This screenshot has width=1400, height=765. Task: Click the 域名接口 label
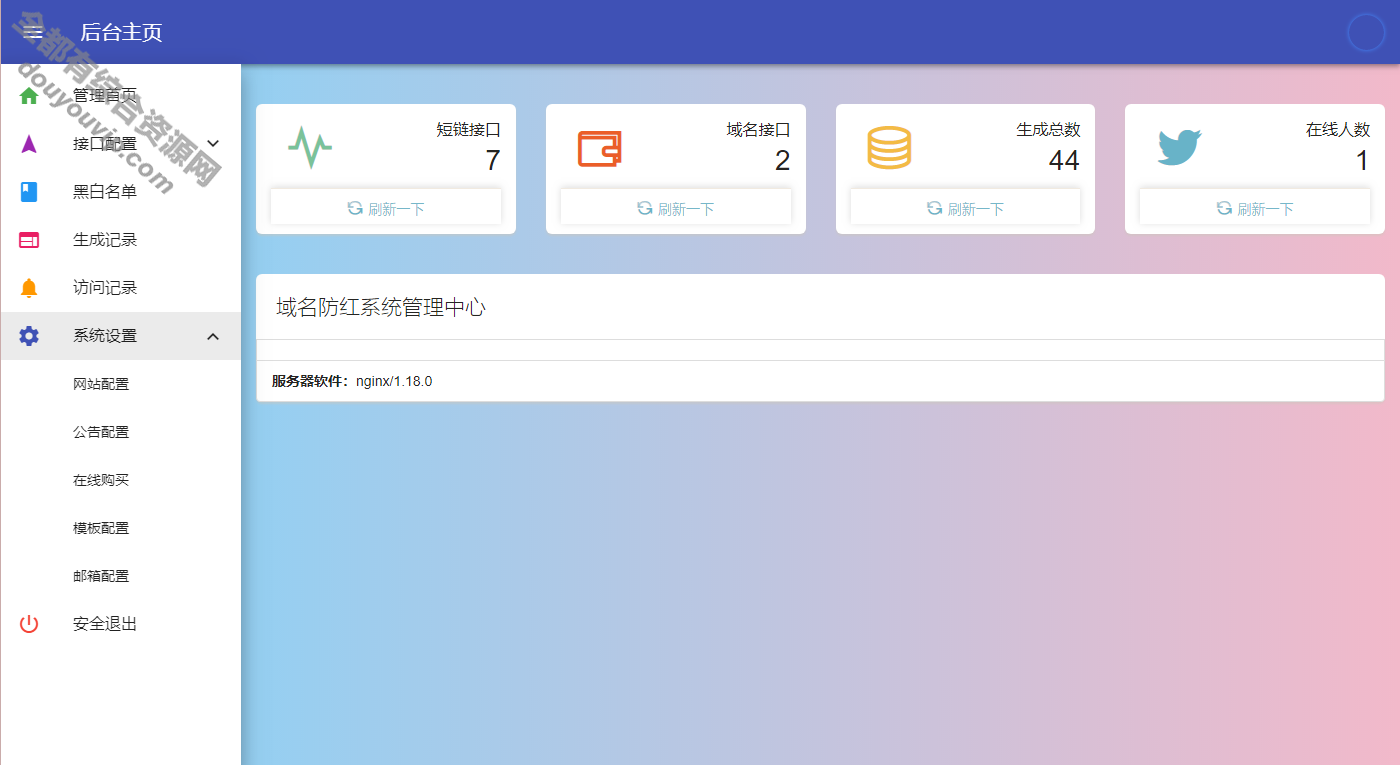[x=758, y=130]
